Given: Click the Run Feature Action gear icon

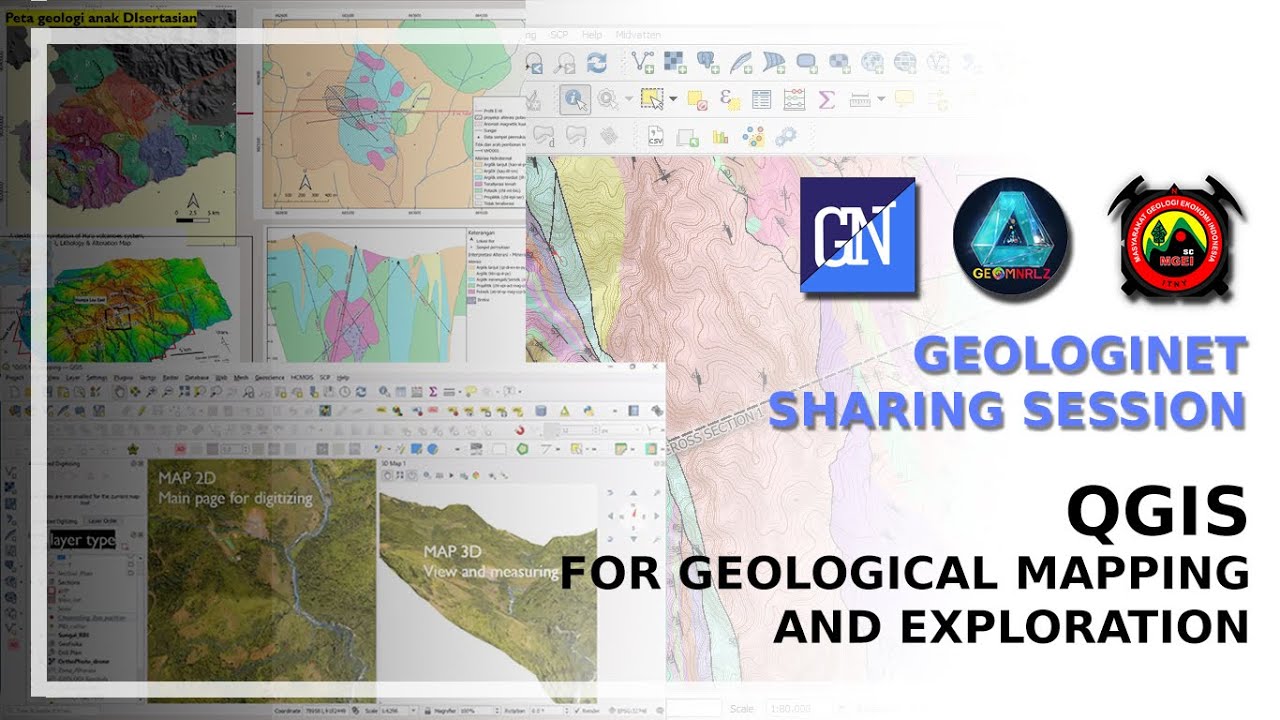Looking at the screenshot, I should coord(607,99).
